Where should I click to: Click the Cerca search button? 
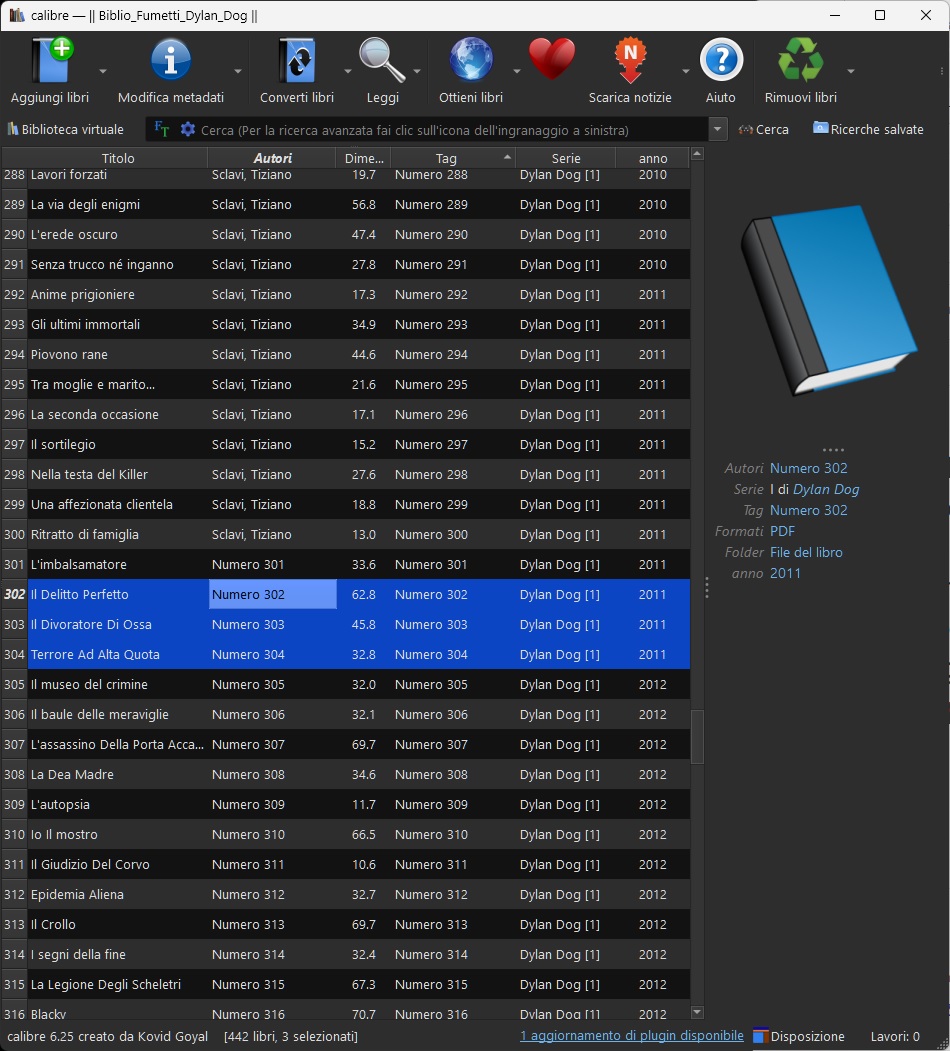tap(764, 129)
